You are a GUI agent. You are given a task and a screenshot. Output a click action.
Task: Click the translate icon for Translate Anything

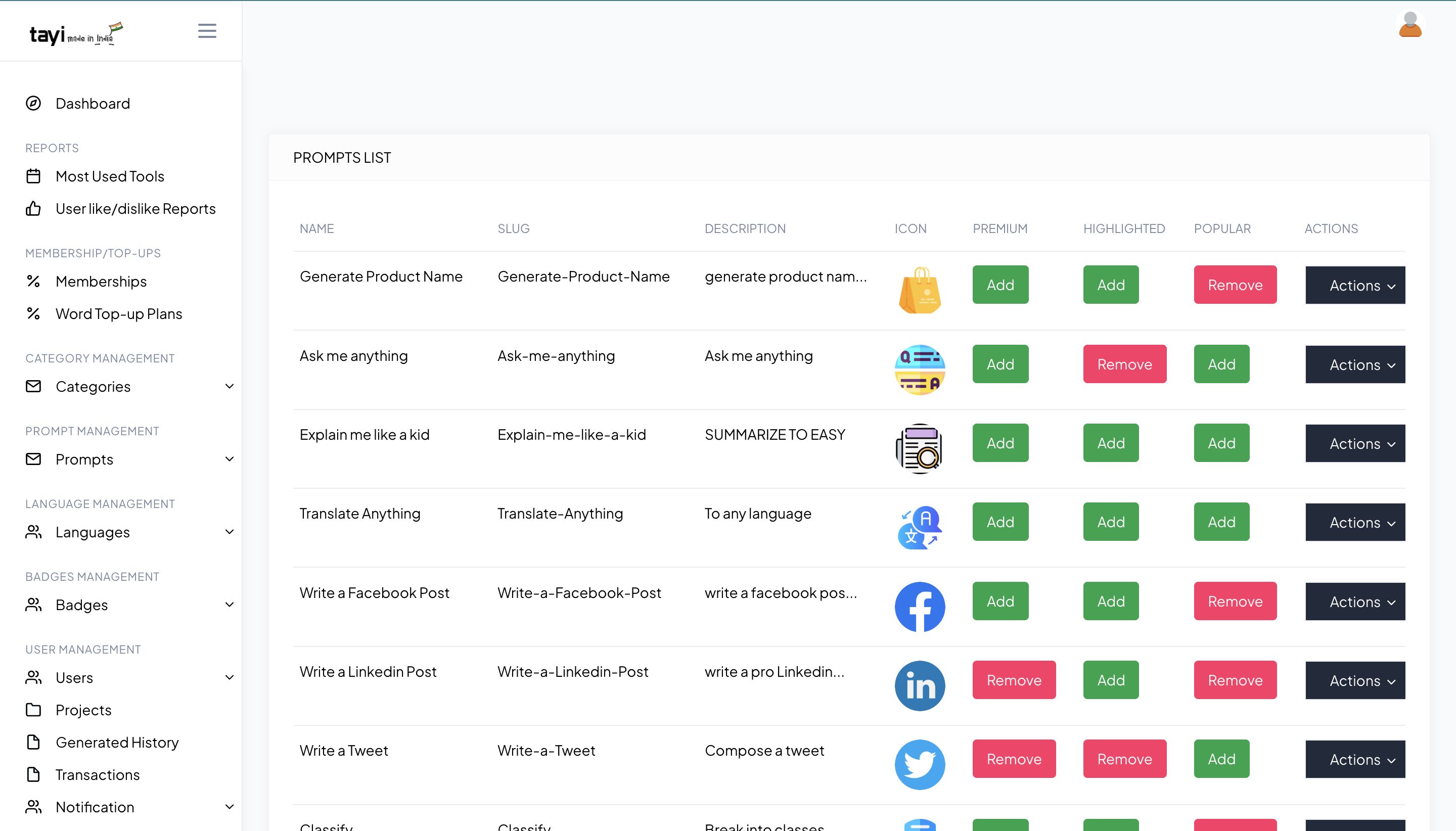[x=920, y=527]
